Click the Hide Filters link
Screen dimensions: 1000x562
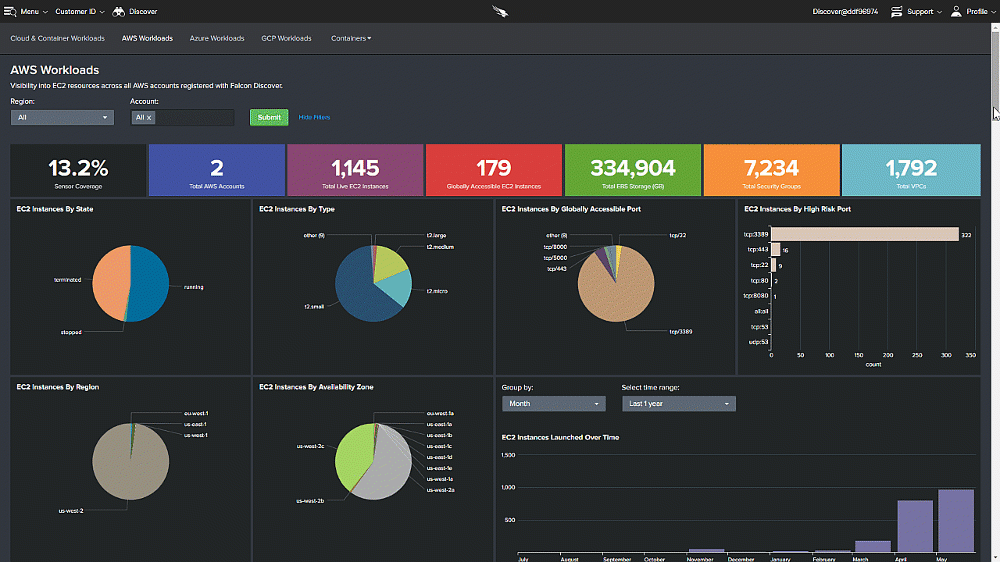pyautogui.click(x=314, y=118)
